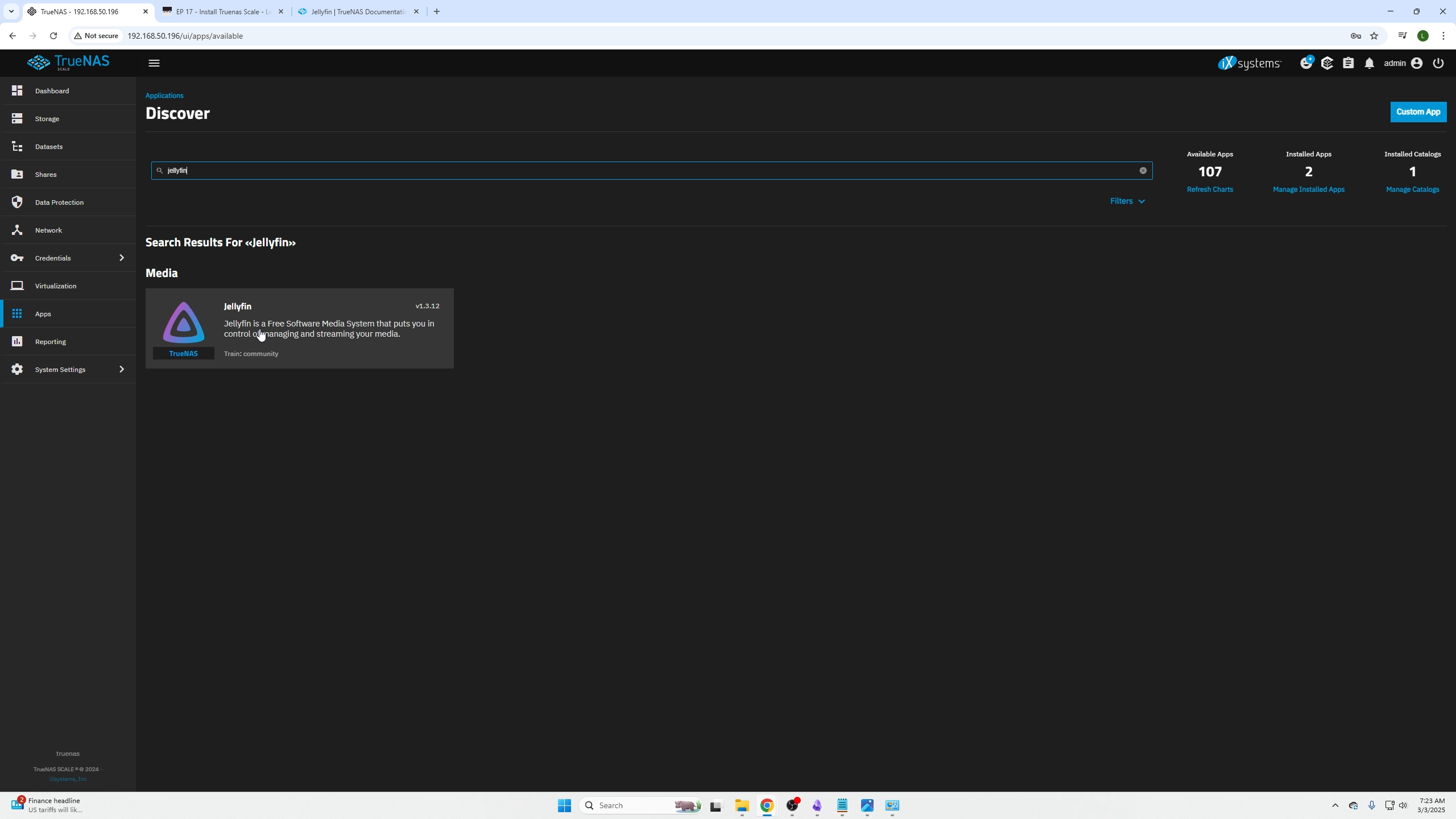Click the Credentials key icon
Screen dimensions: 1456x819
coord(17,258)
